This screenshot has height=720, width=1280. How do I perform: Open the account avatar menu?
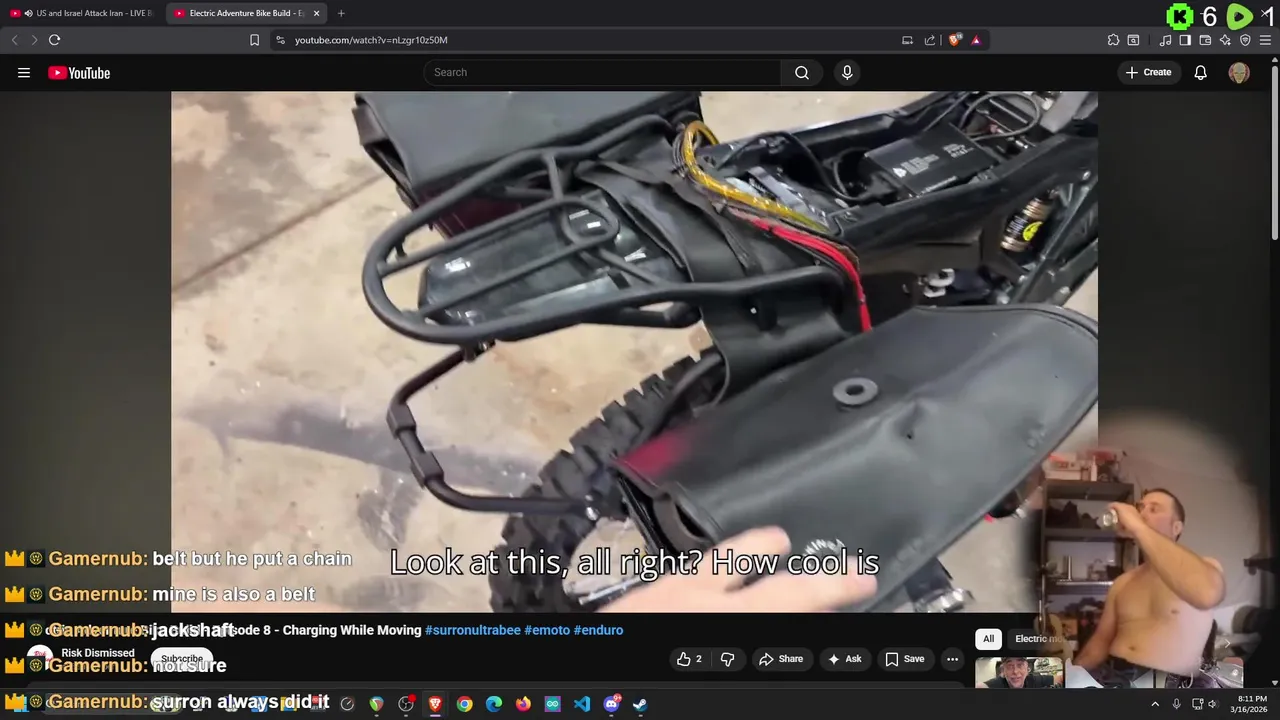tap(1239, 73)
